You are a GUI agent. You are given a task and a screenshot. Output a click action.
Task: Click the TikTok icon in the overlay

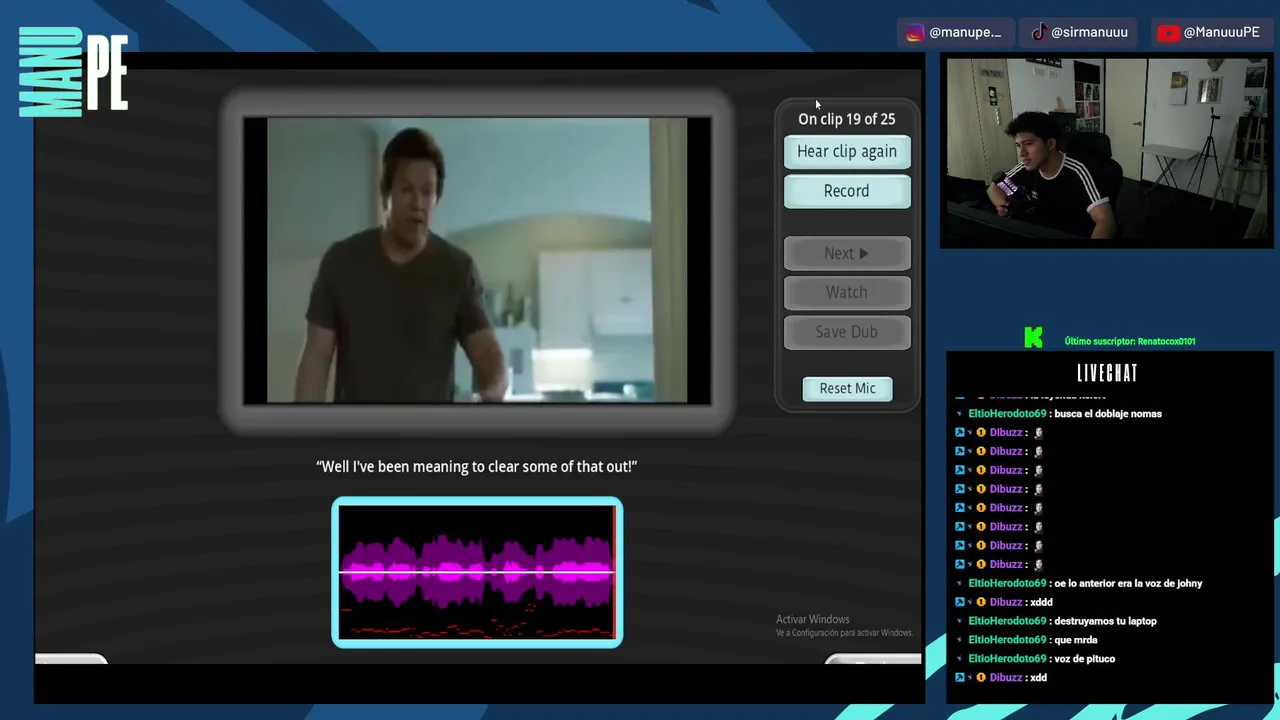click(x=1039, y=33)
